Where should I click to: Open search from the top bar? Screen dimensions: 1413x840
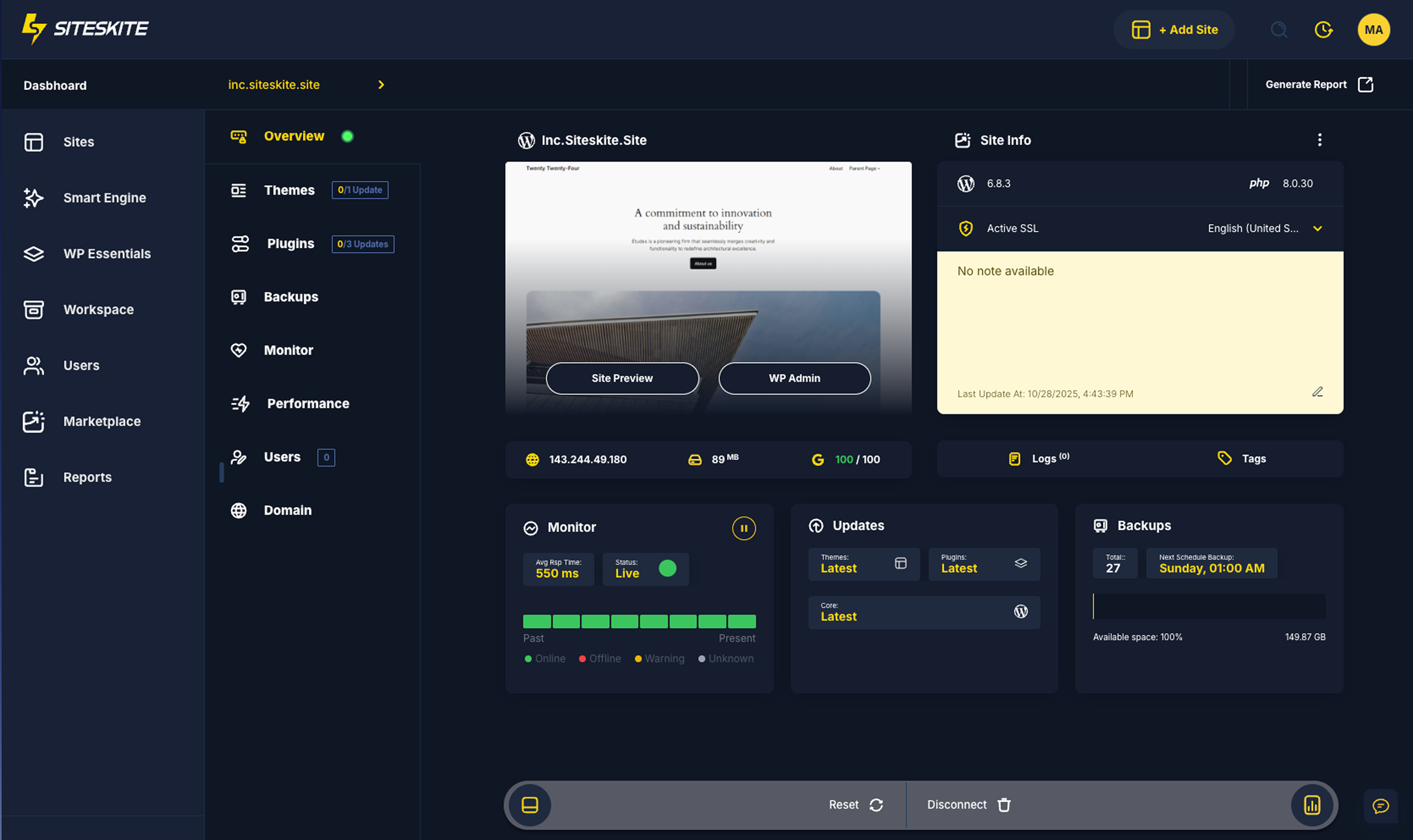pos(1279,30)
